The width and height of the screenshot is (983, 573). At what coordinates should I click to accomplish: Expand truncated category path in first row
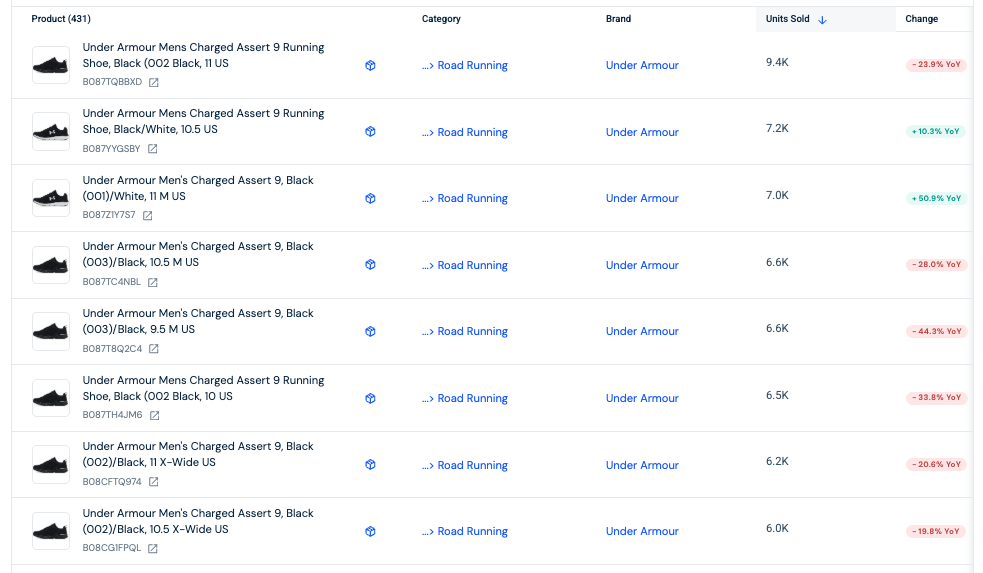427,66
